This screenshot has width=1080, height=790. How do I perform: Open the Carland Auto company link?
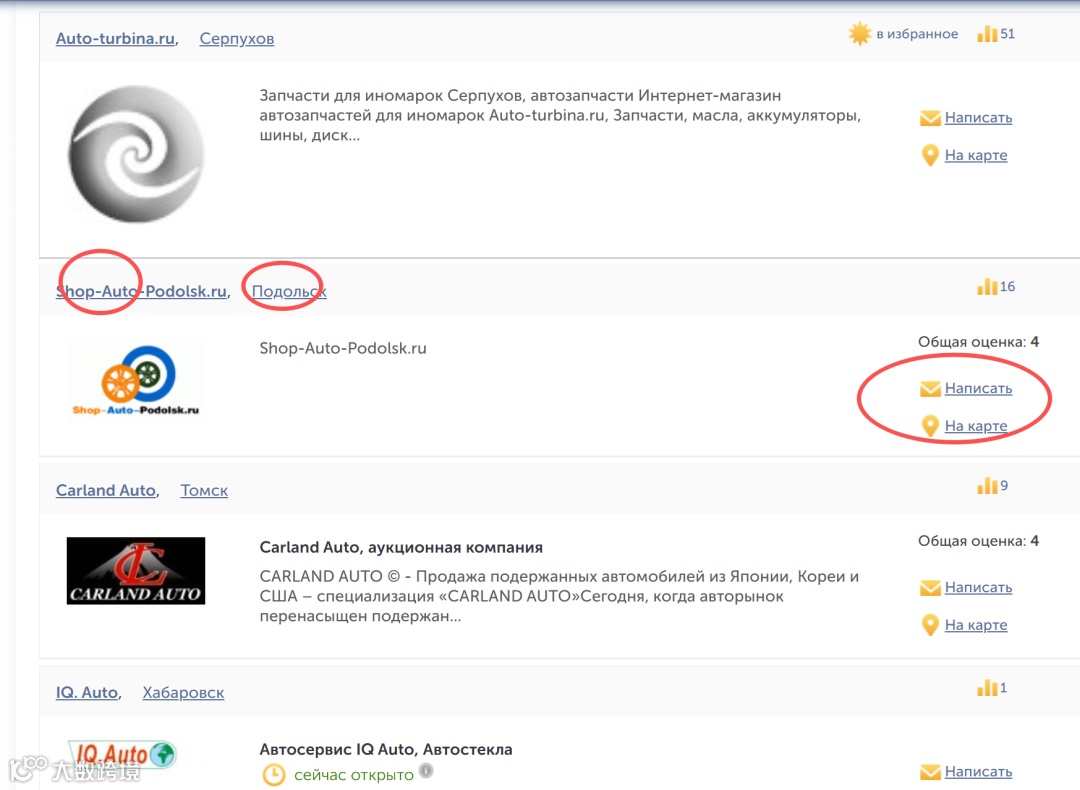click(x=105, y=490)
